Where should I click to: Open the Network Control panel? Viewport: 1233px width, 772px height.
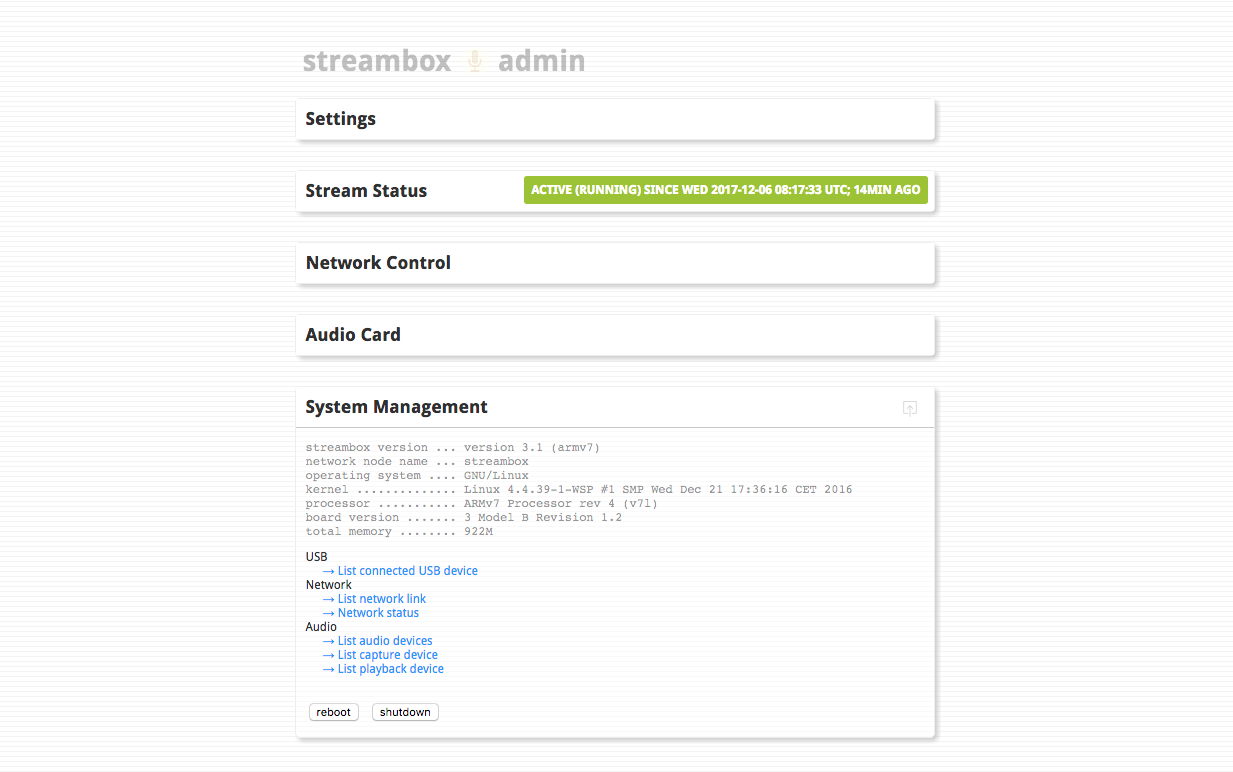click(378, 263)
